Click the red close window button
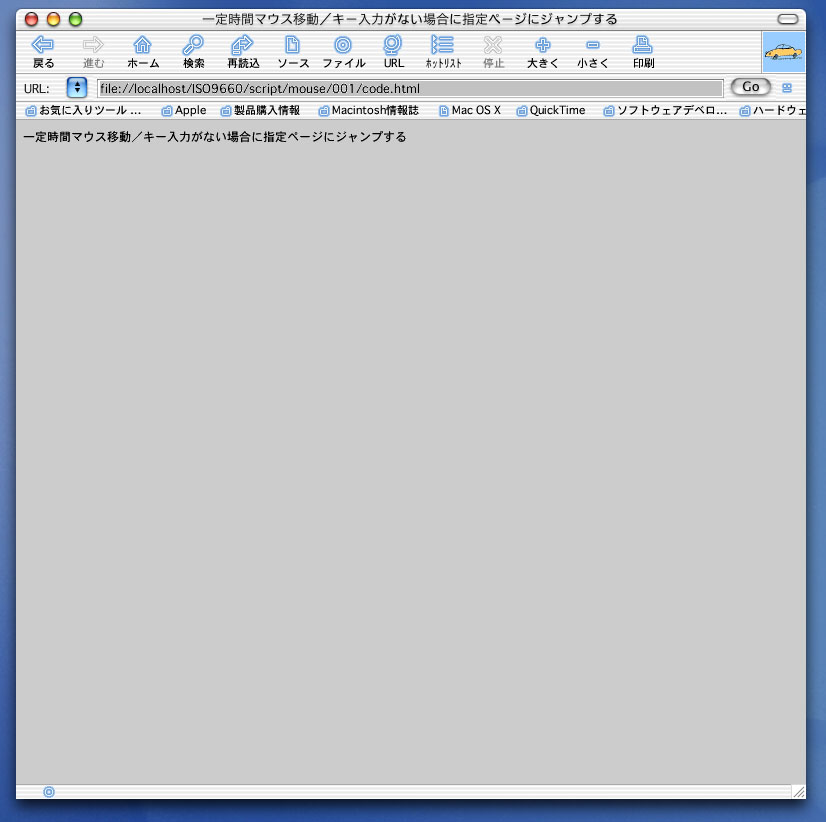This screenshot has height=822, width=826. [32, 19]
